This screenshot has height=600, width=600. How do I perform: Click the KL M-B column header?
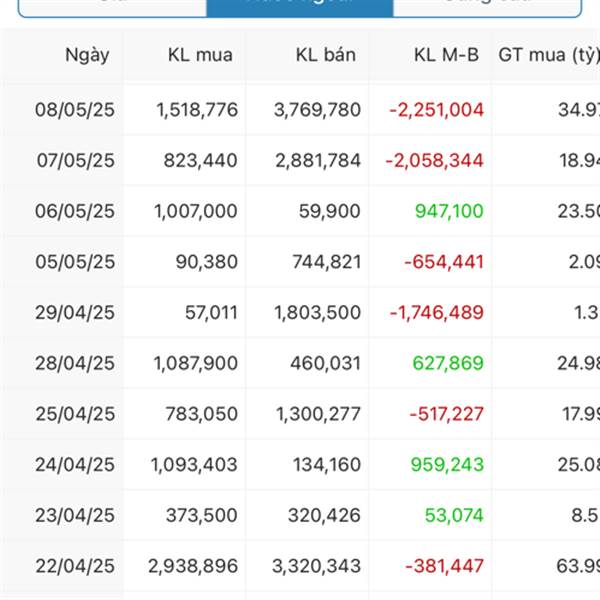446,55
